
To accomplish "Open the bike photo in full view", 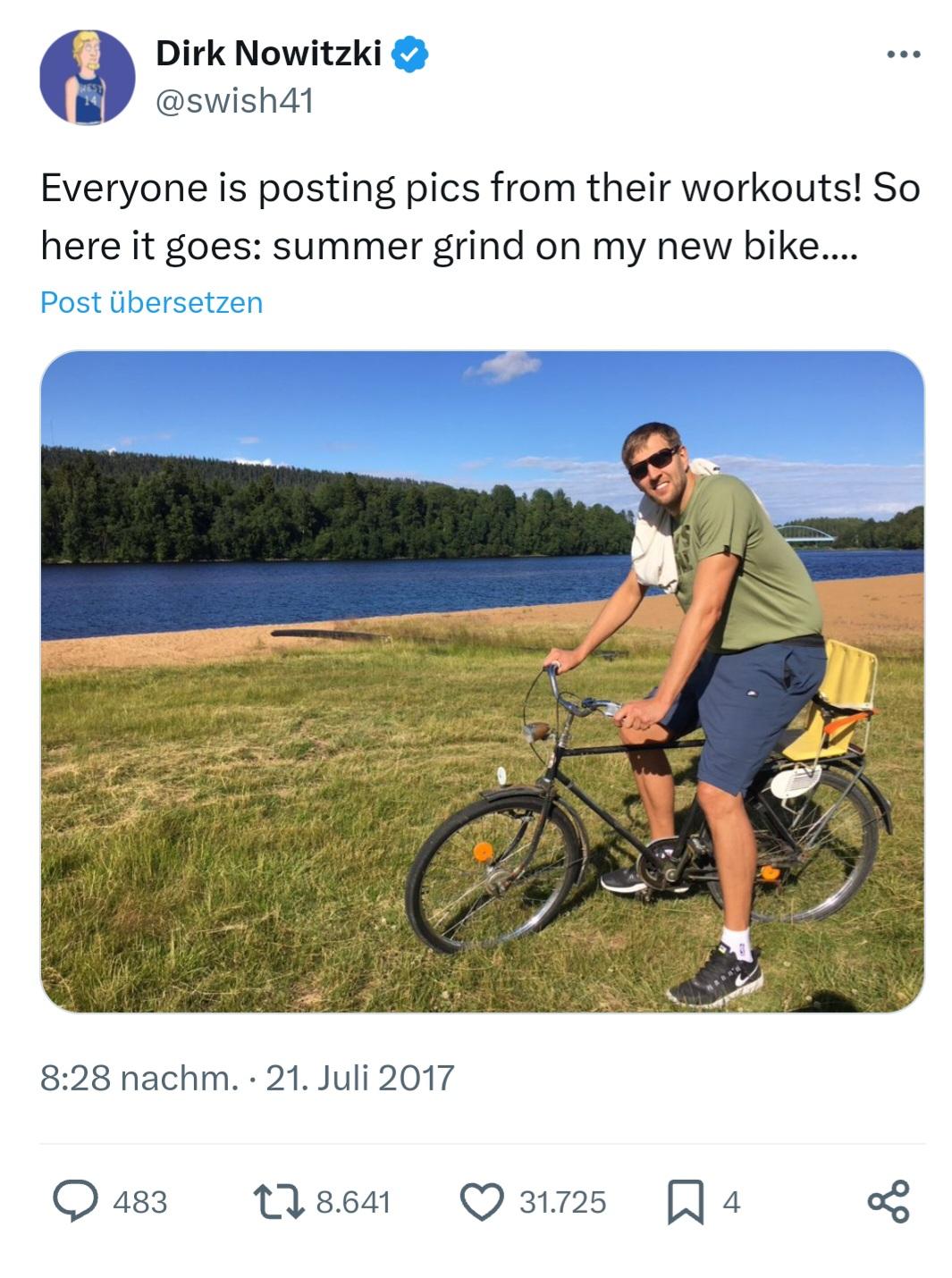I will (x=483, y=682).
